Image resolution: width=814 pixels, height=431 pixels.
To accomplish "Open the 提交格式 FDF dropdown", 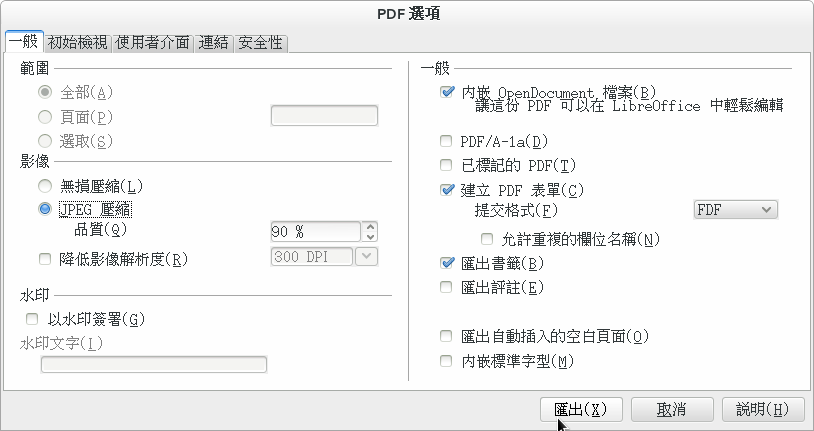I will 736,210.
